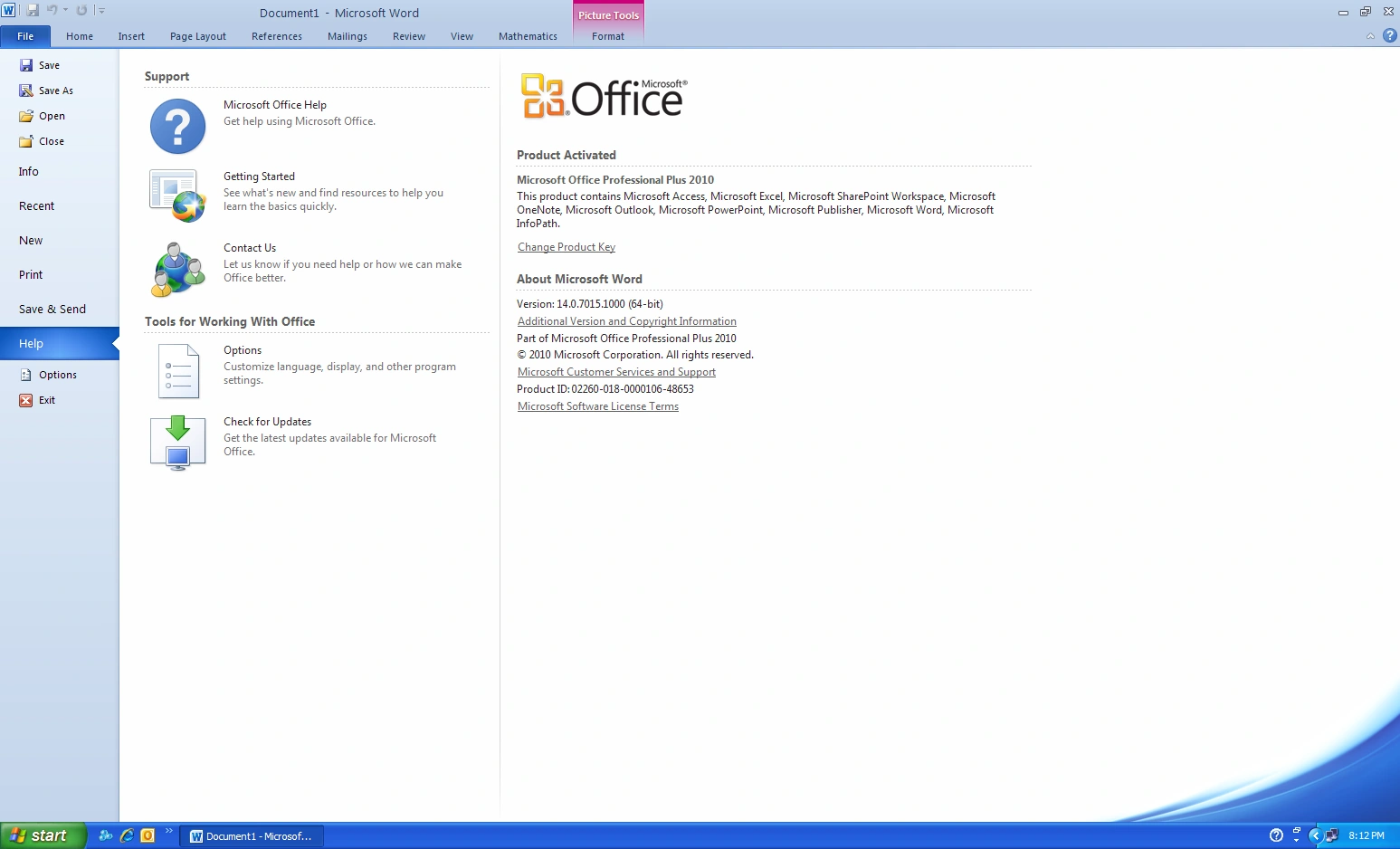Toggle Minimize the Ribbon chevron
Viewport: 1400px width, 849px height.
click(x=1369, y=36)
